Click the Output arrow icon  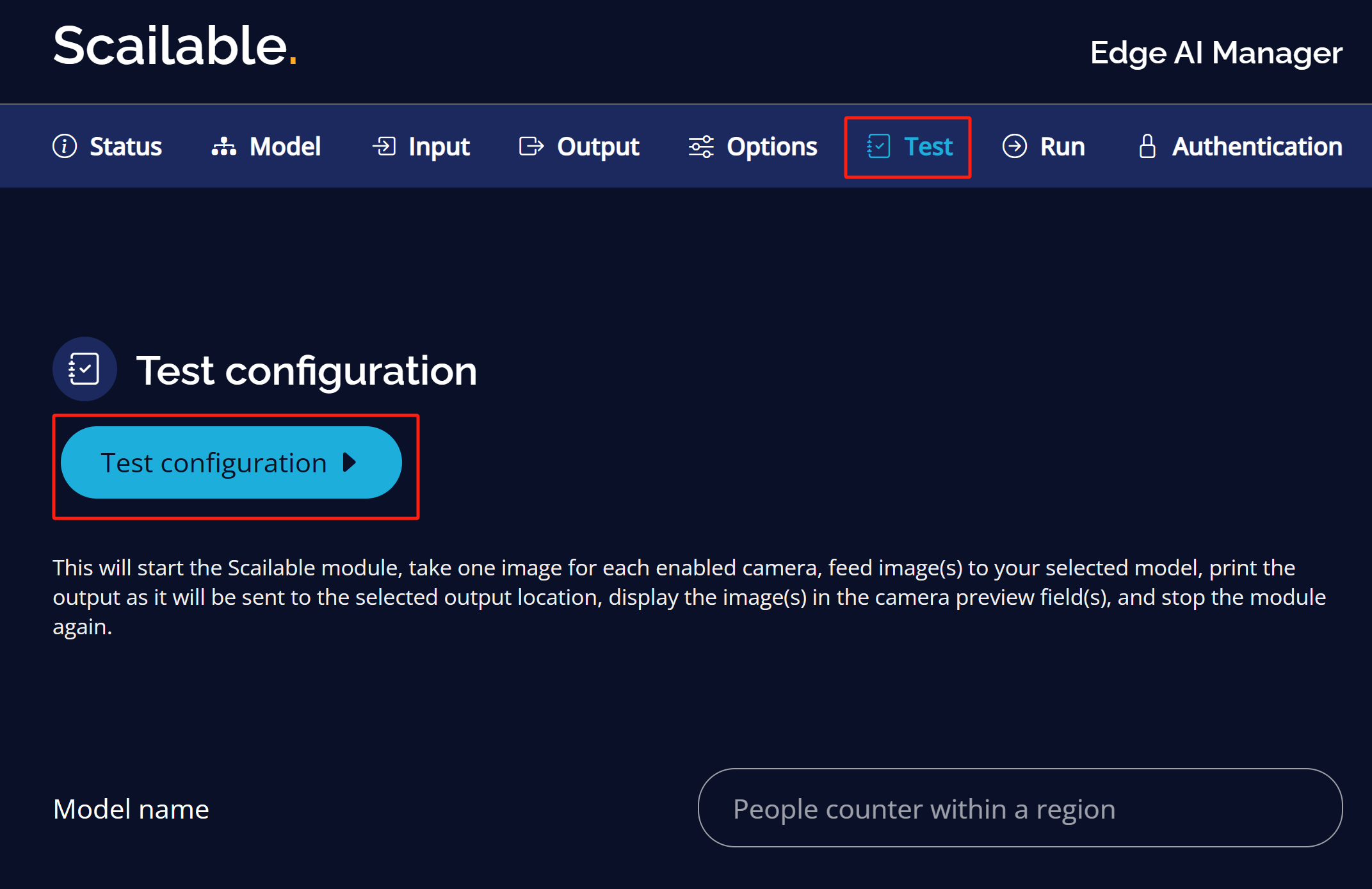point(531,146)
